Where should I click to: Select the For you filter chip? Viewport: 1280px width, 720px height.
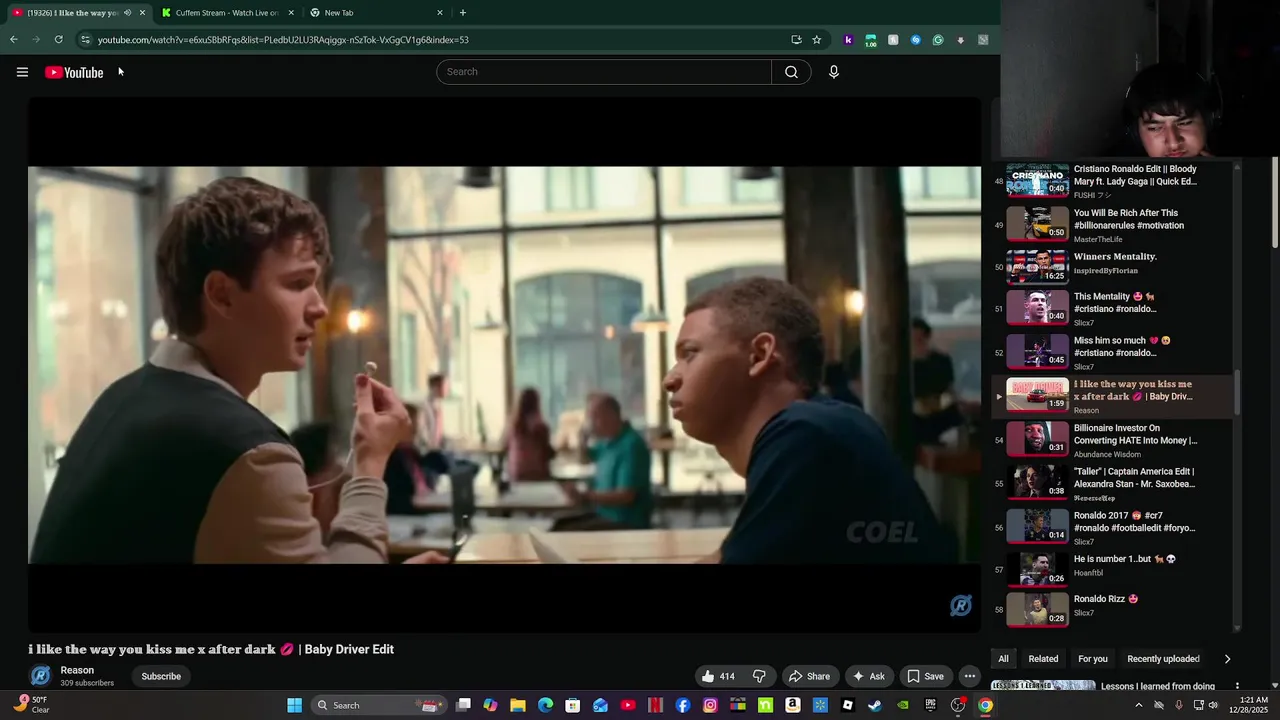(1093, 659)
